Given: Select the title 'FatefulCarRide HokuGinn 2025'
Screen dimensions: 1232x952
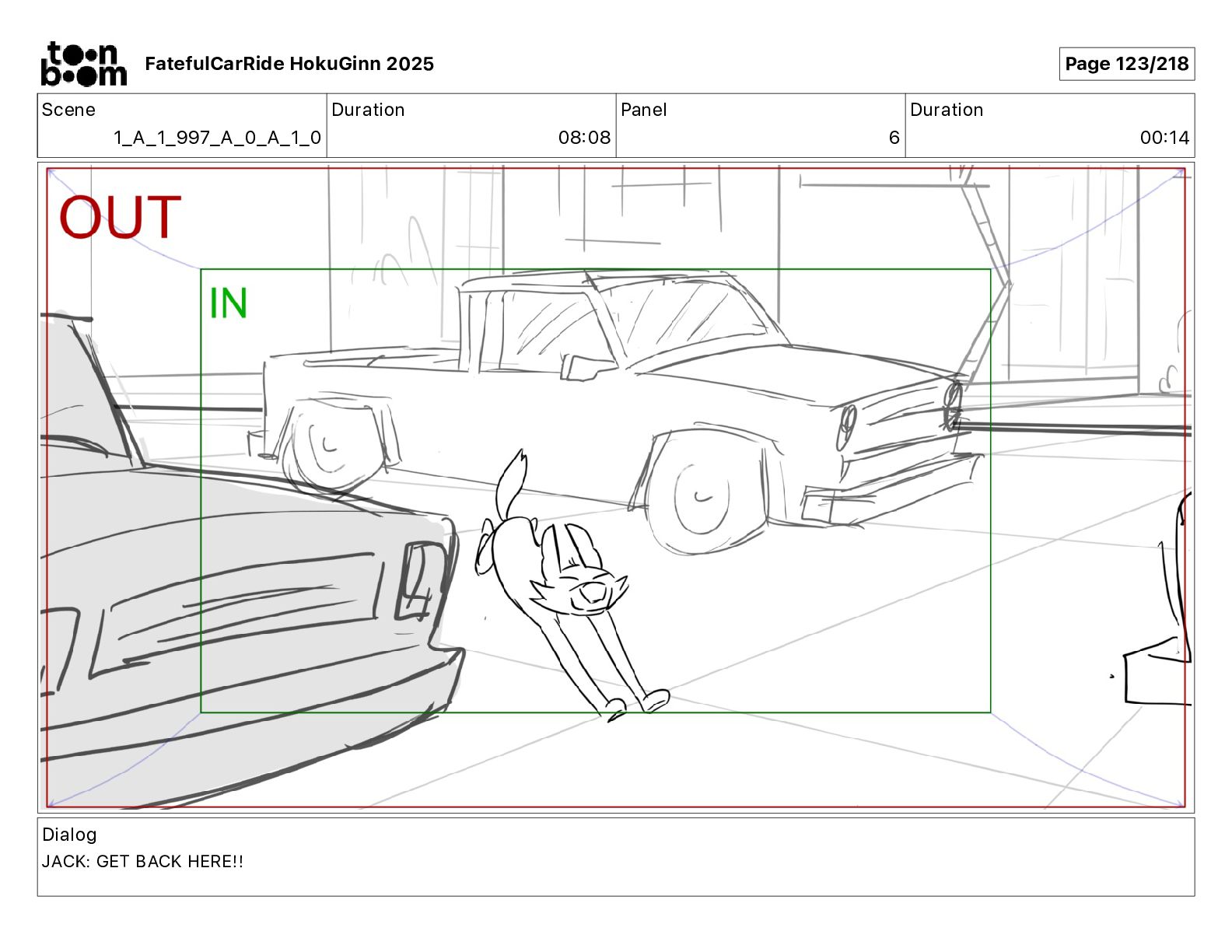Looking at the screenshot, I should (x=289, y=64).
